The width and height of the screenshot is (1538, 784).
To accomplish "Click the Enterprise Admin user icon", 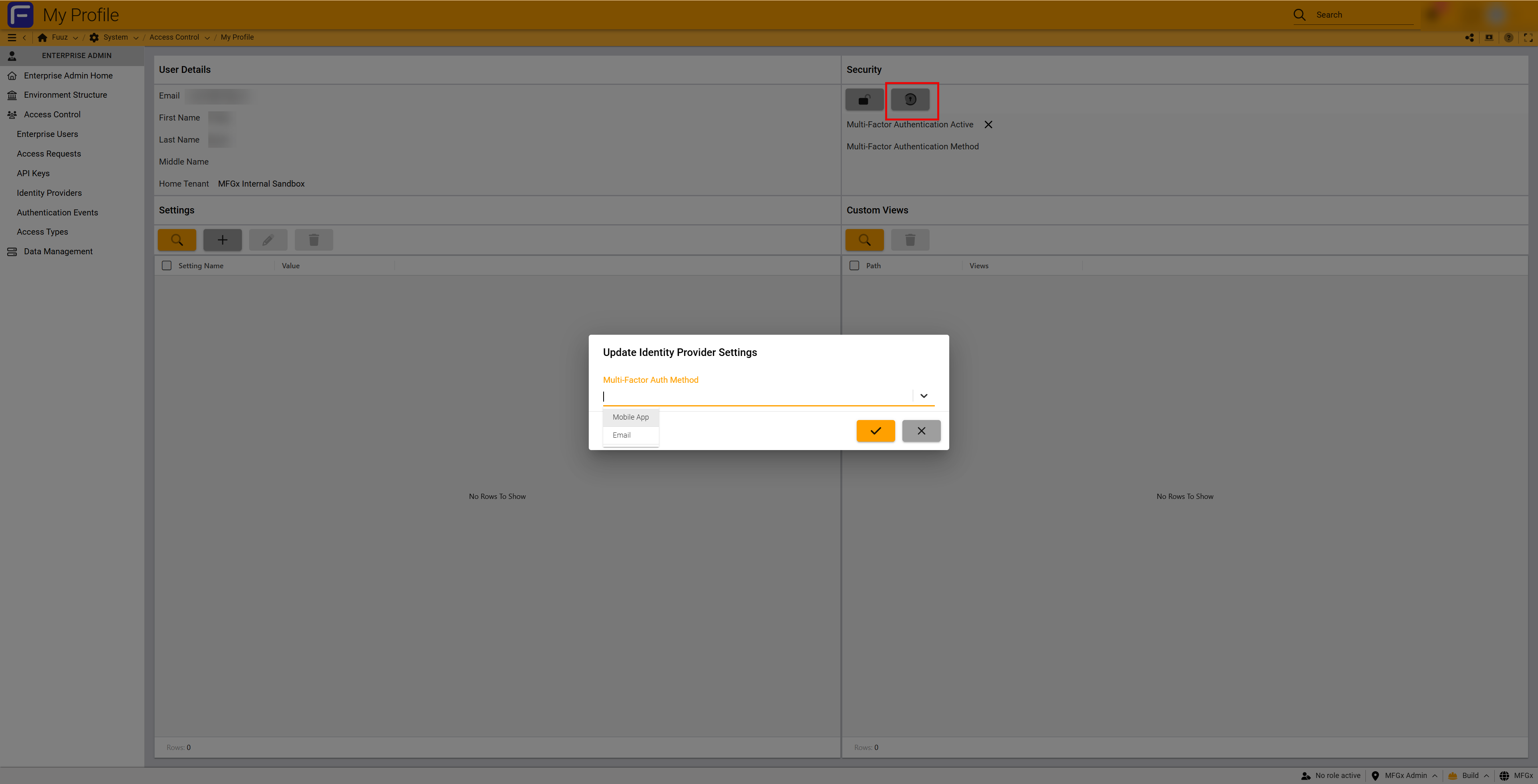I will click(12, 56).
